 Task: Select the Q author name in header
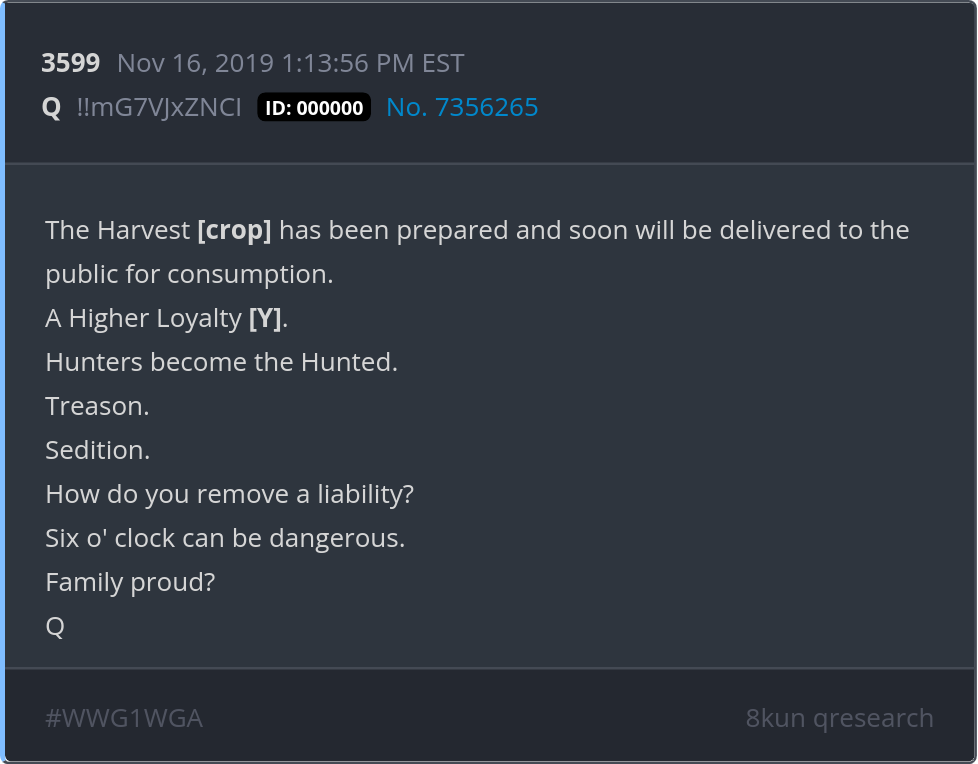pos(51,107)
